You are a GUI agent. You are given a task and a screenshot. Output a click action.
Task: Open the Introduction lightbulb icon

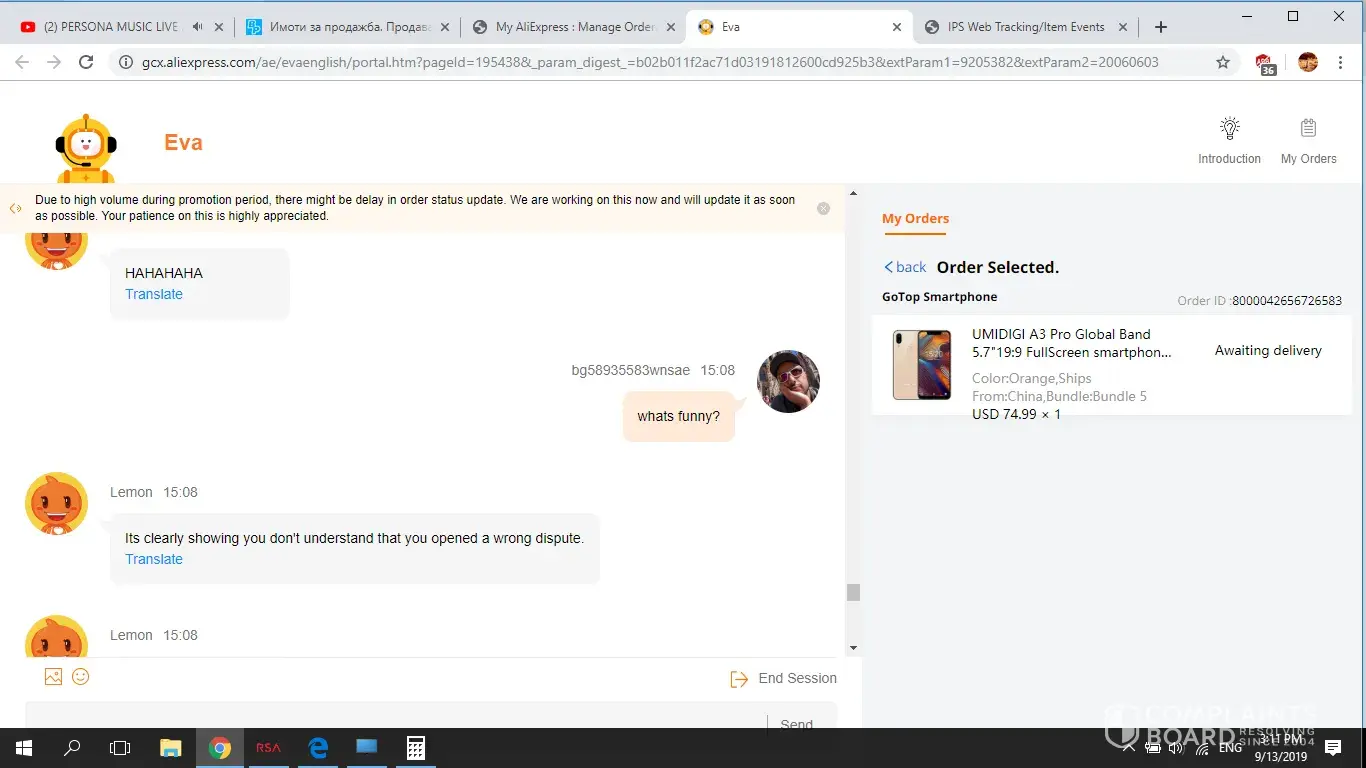tap(1229, 129)
